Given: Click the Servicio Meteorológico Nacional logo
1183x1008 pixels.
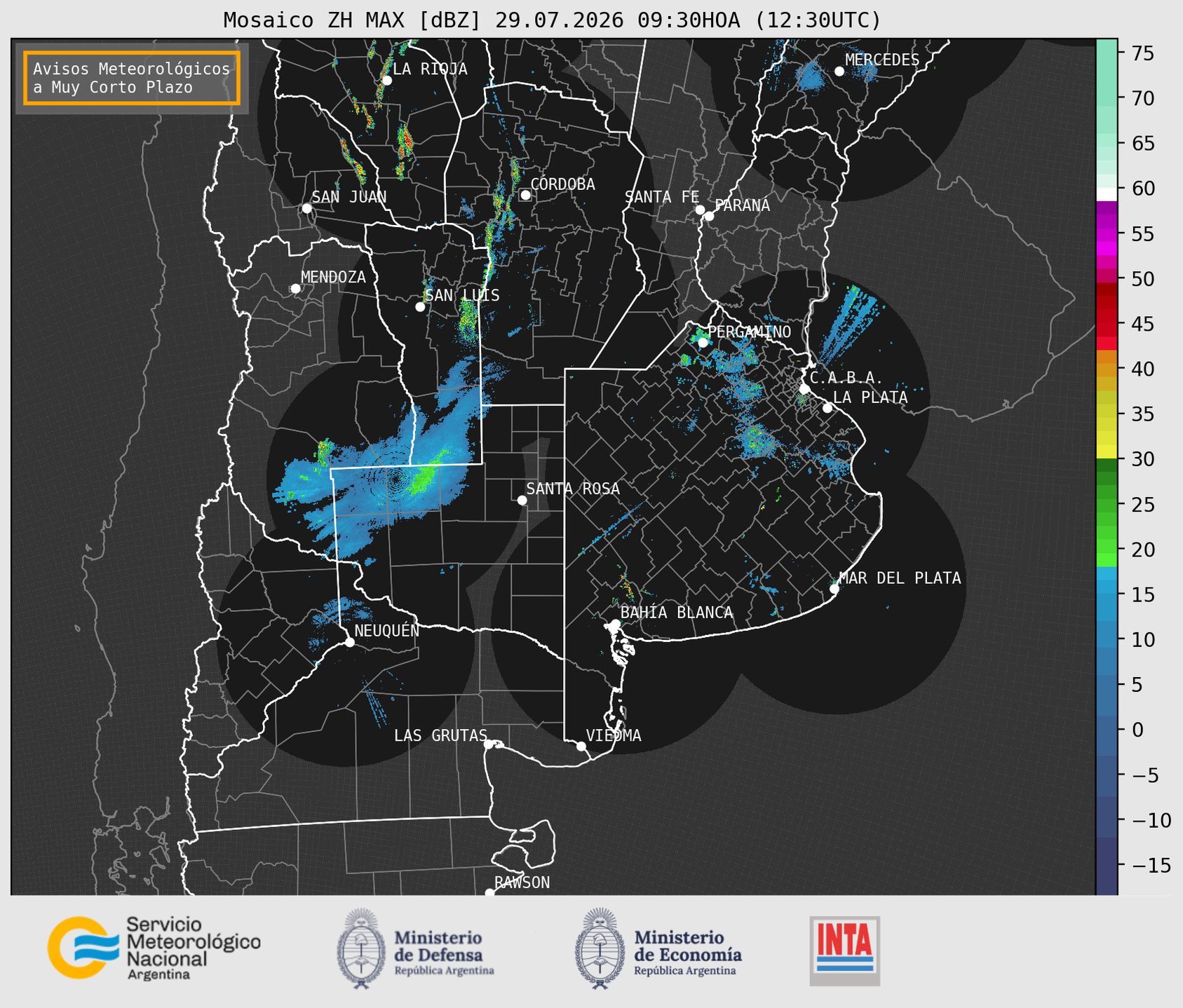Looking at the screenshot, I should pyautogui.click(x=154, y=948).
